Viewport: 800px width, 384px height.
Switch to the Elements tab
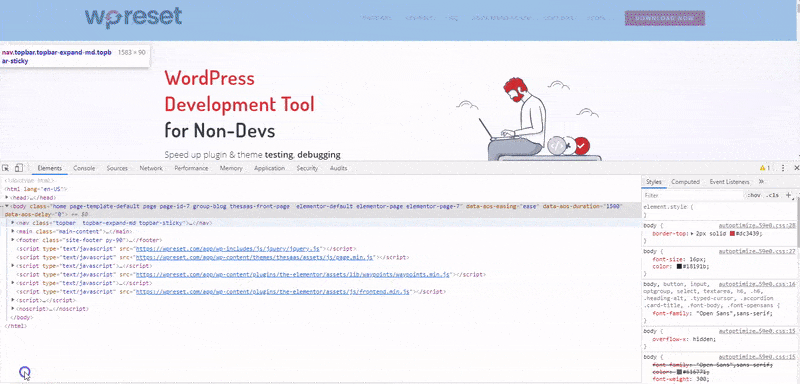(49, 168)
